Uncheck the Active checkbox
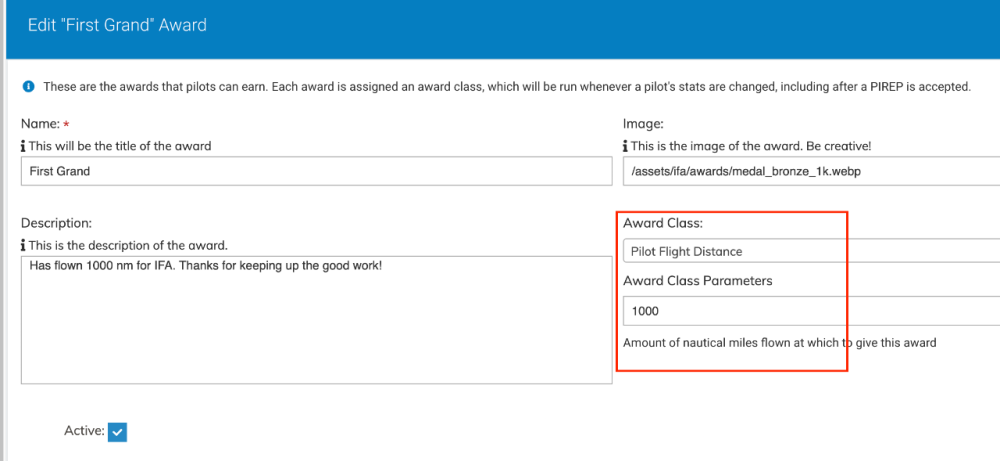Screen dimensions: 1000x461 [x=118, y=432]
